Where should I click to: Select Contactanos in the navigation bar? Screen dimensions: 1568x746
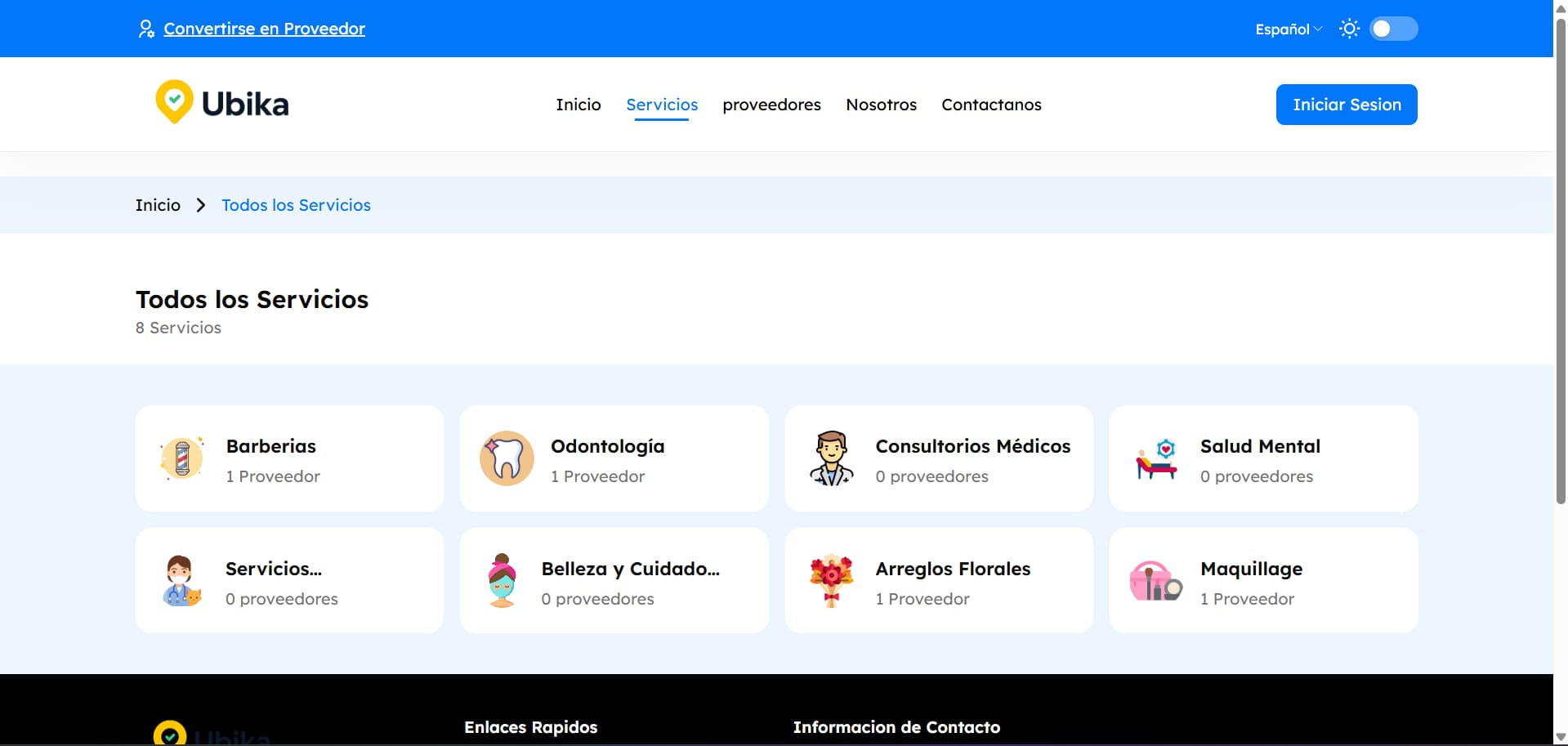tap(991, 105)
